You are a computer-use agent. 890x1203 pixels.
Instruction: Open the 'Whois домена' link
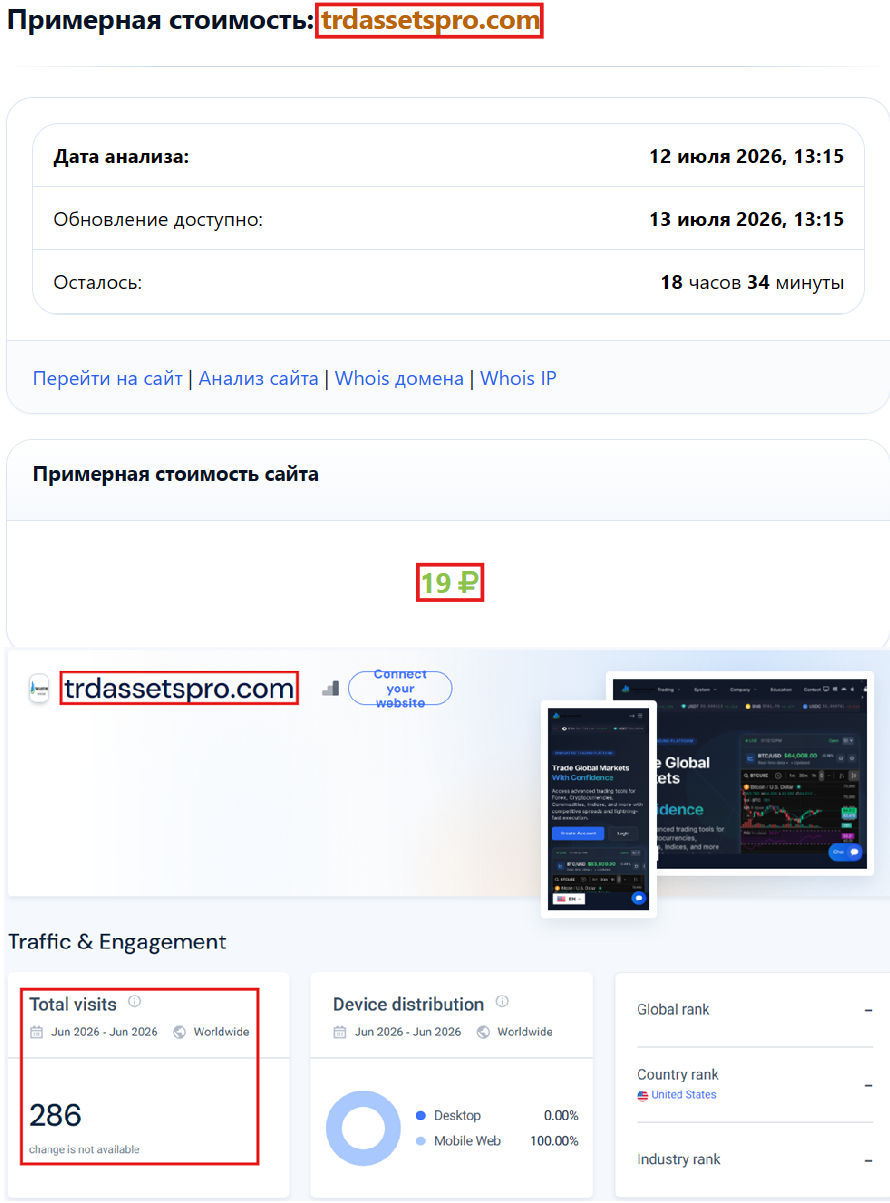pyautogui.click(x=399, y=379)
